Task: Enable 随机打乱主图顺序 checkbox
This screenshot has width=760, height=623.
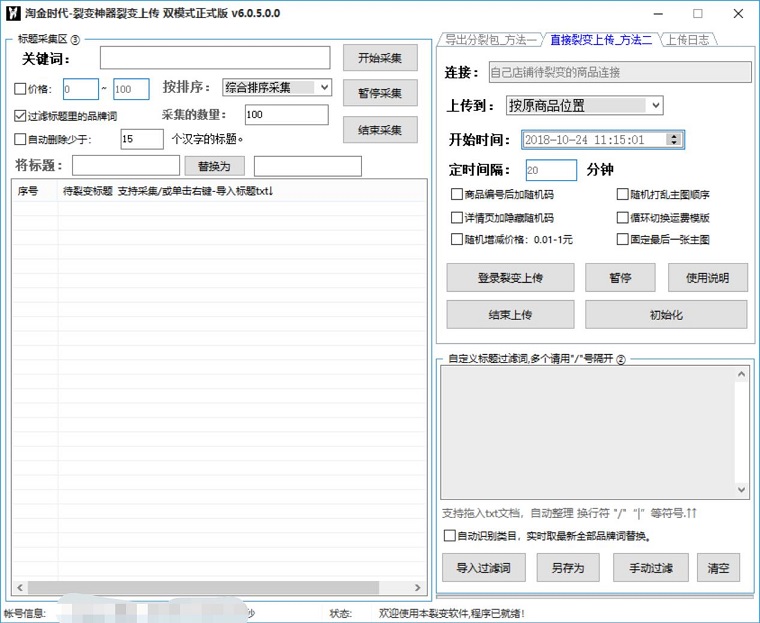Action: pos(622,194)
